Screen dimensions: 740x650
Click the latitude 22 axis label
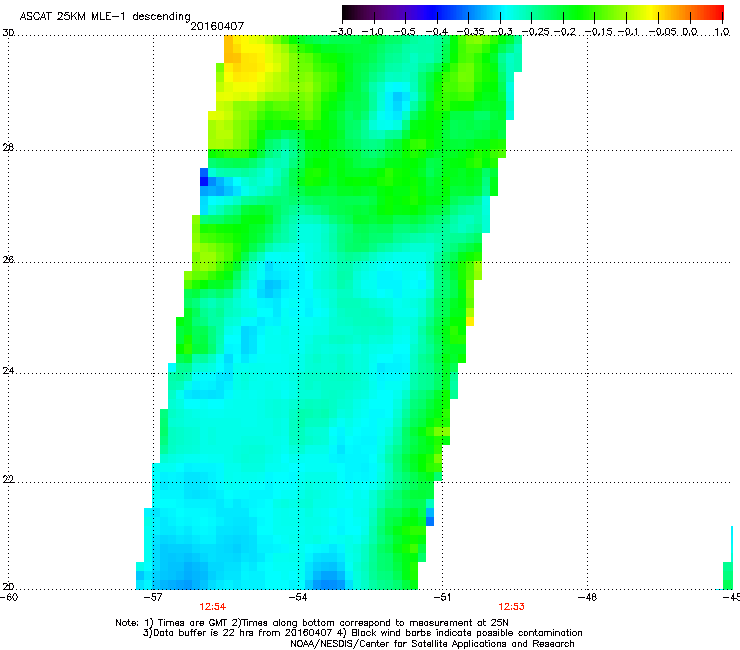coord(8,480)
